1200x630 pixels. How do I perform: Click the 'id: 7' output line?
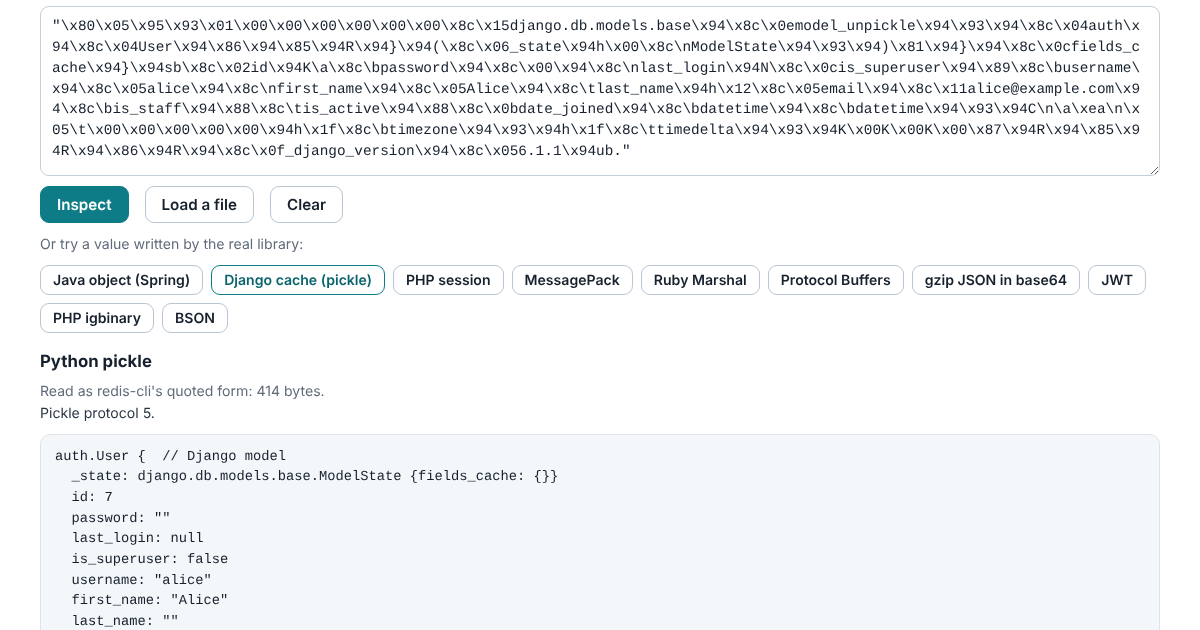pos(92,496)
